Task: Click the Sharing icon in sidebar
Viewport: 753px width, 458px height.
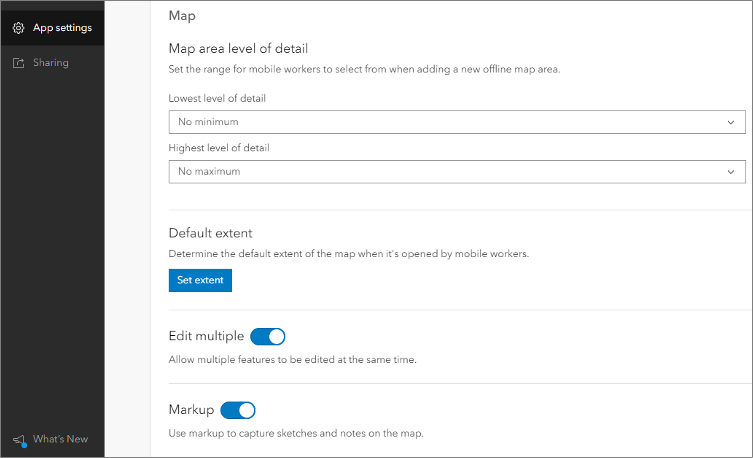Action: click(18, 63)
